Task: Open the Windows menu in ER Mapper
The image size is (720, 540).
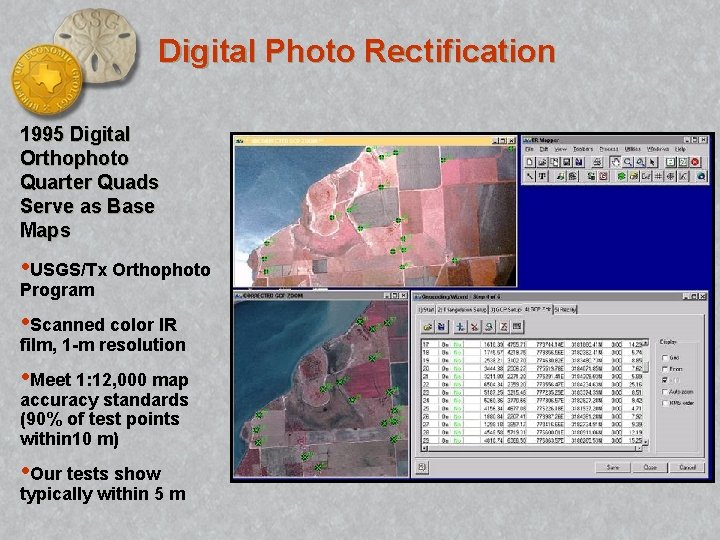Action: [x=658, y=149]
